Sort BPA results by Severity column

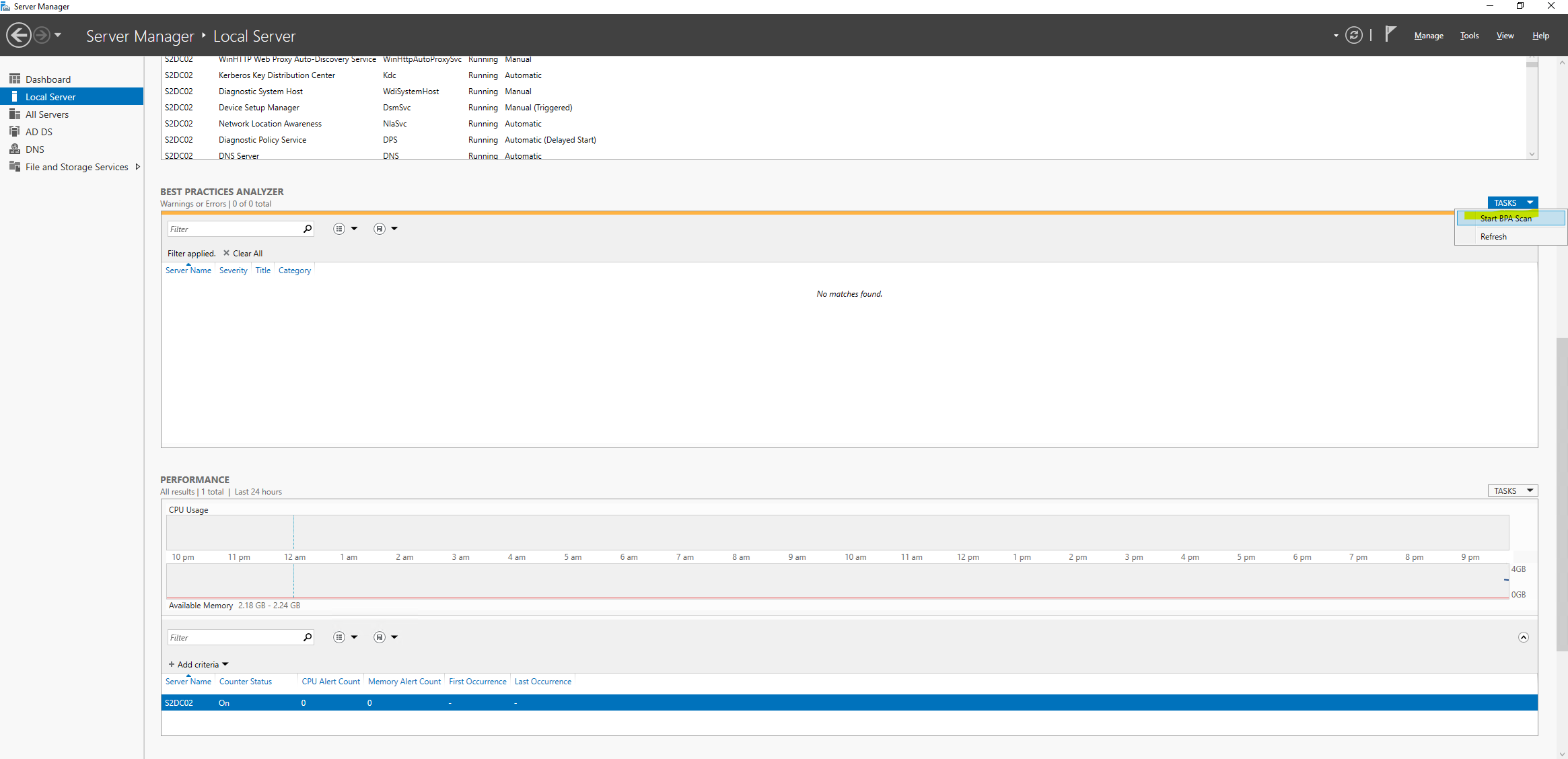point(233,270)
